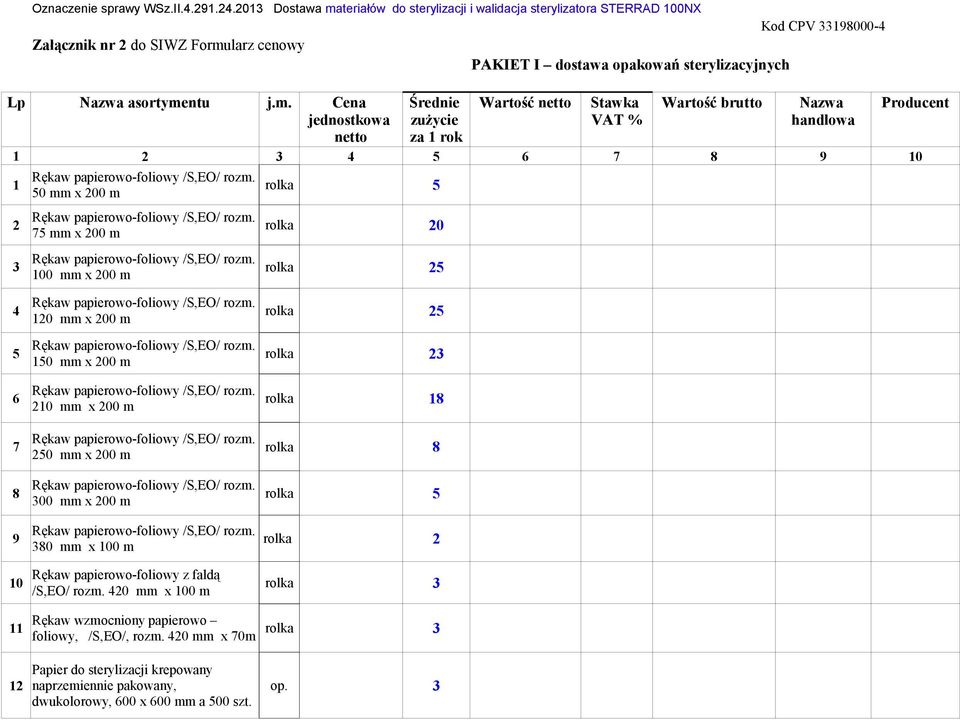The height and width of the screenshot is (720, 960).
Task: Select 'Rękaw wzmocniony papierowo – foliowy' item
Action: [x=144, y=629]
